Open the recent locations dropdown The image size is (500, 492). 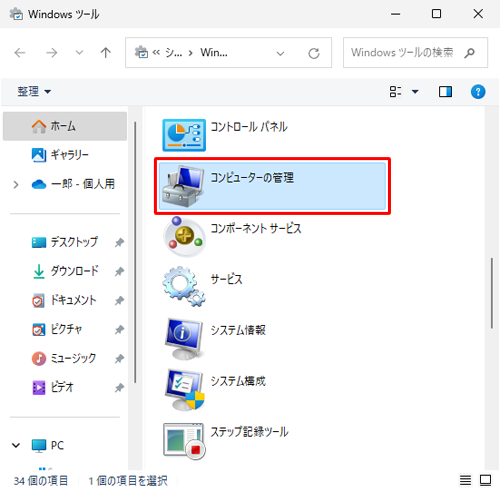pos(79,53)
